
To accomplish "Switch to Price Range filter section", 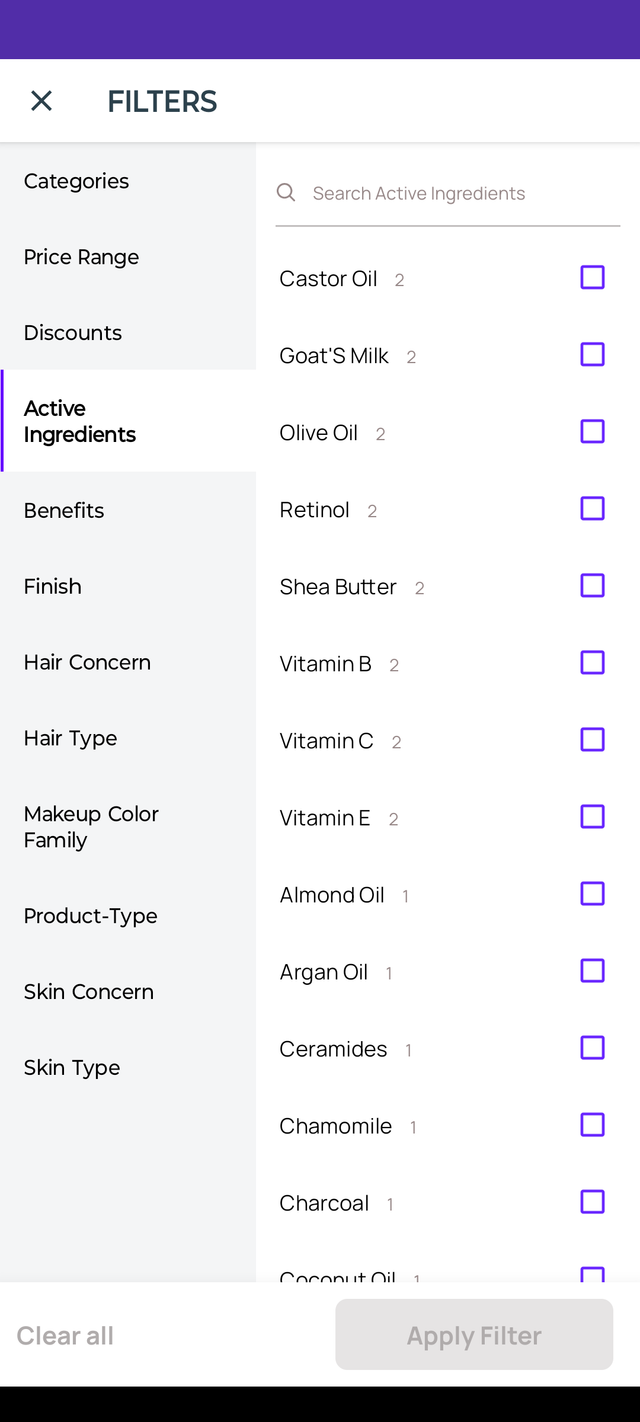I will pyautogui.click(x=128, y=257).
